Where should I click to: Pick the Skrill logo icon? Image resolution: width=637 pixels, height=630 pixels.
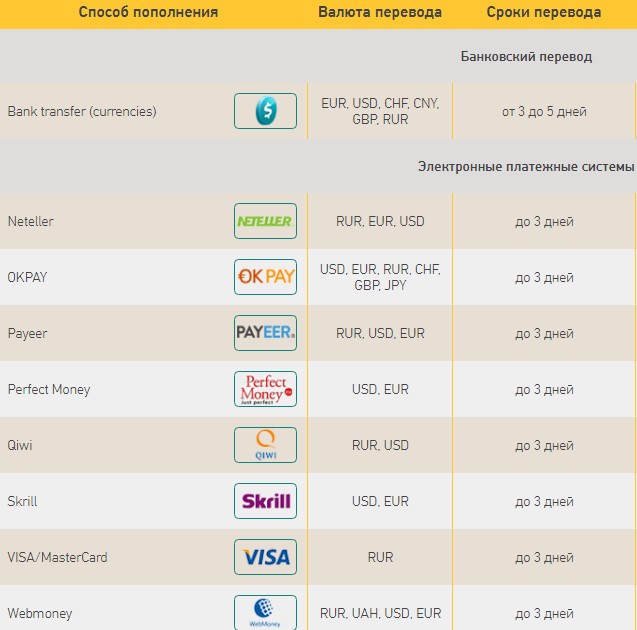[265, 501]
